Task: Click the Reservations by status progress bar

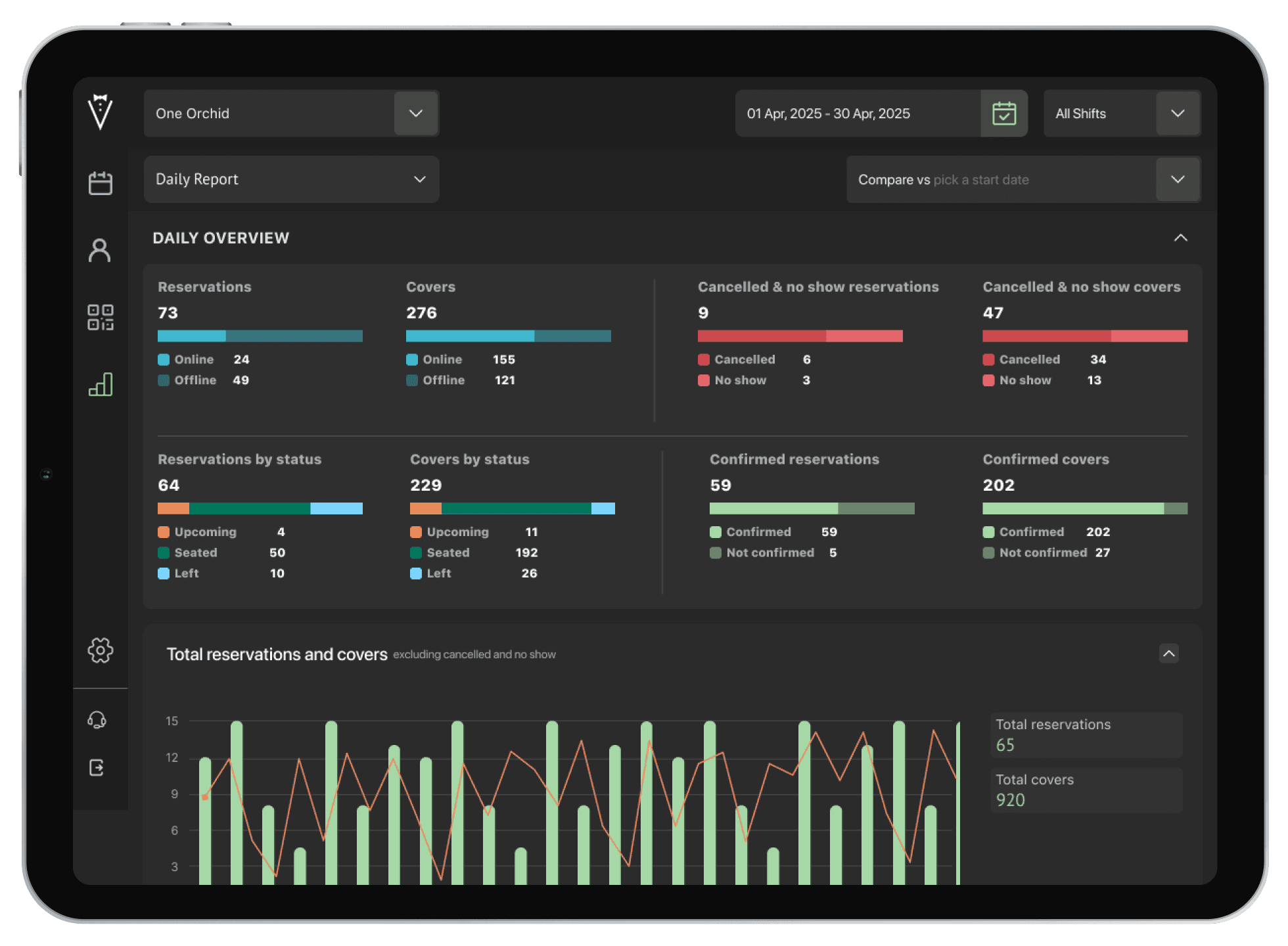Action: point(260,508)
